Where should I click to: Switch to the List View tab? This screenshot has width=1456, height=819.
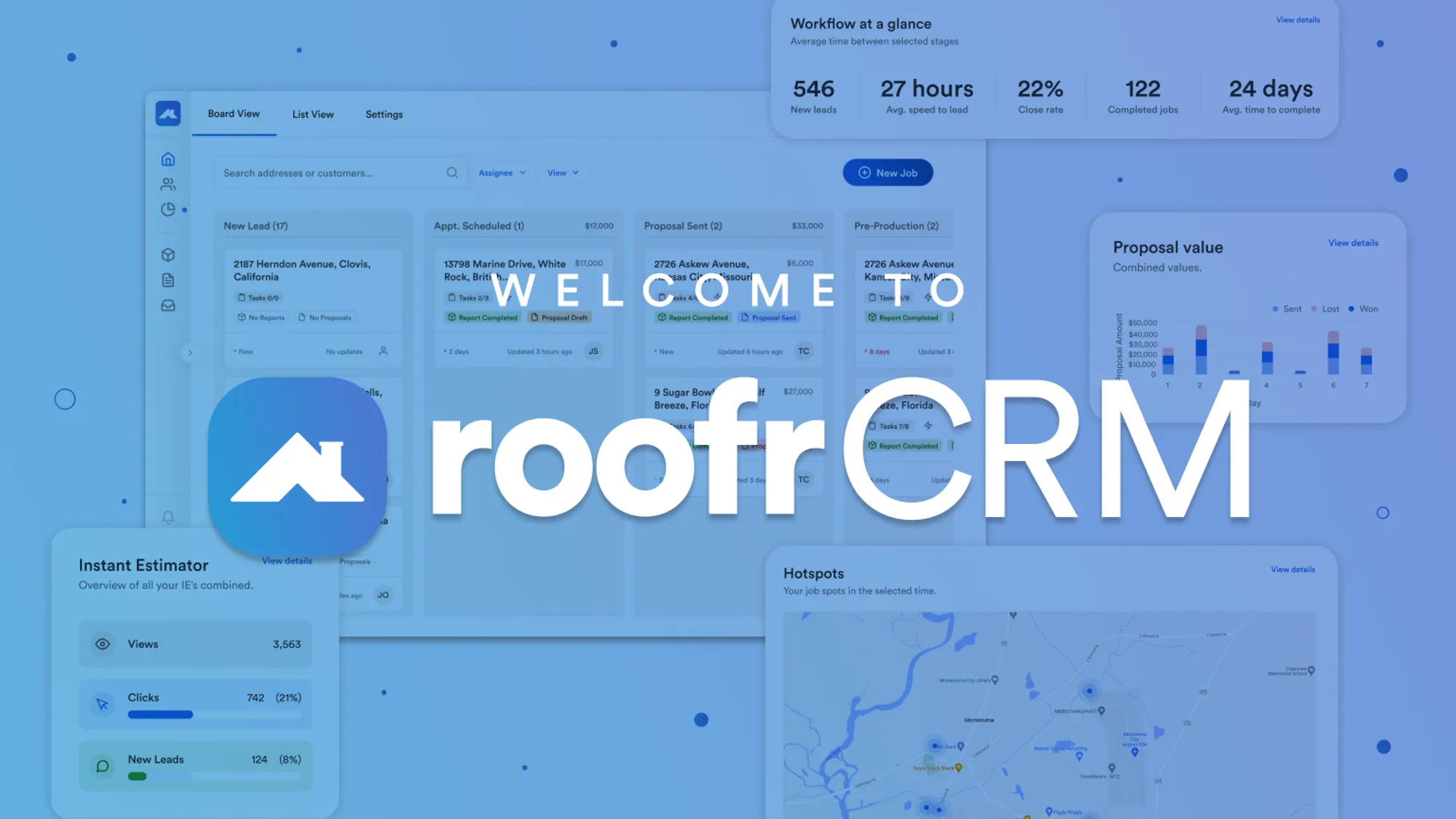tap(312, 114)
